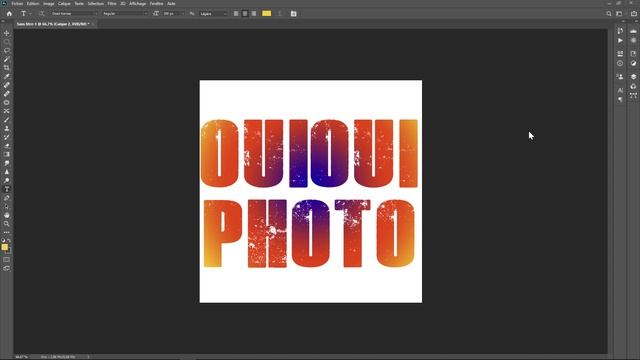This screenshot has height=360, width=640.
Task: Toggle Quick Mask mode
Action: pyautogui.click(x=7, y=260)
